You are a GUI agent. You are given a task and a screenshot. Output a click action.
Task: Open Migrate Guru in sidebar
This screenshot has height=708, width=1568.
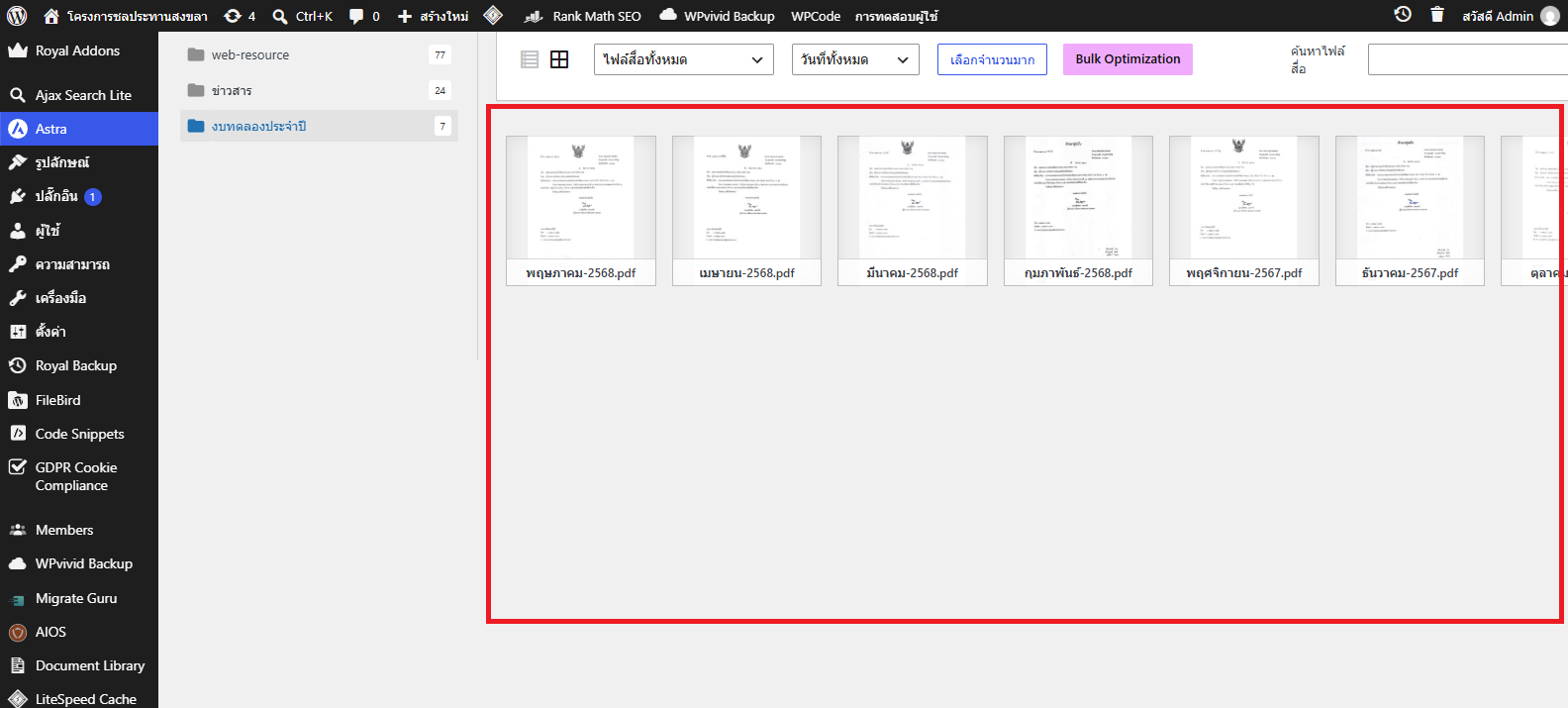(x=79, y=598)
